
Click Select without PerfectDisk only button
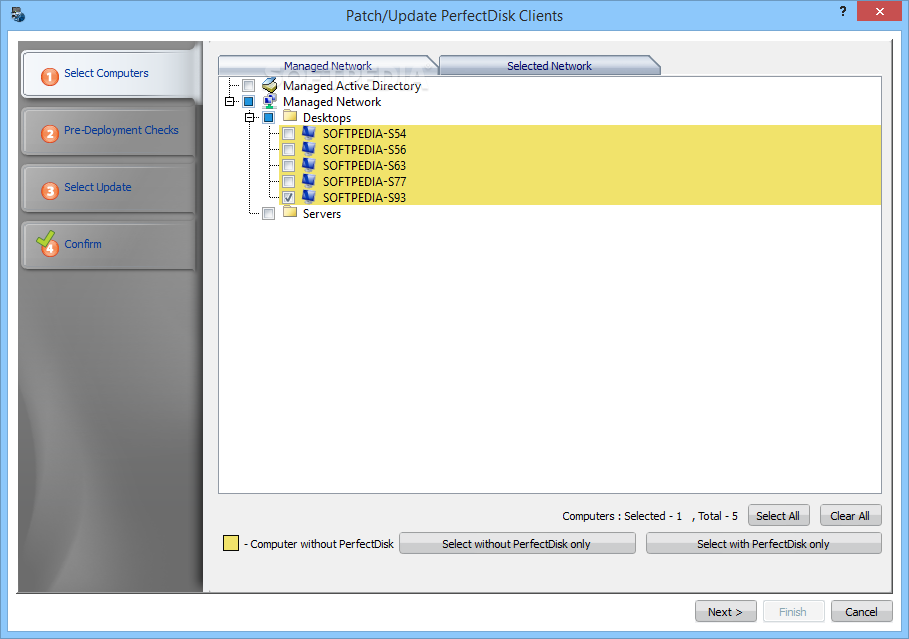coord(517,543)
